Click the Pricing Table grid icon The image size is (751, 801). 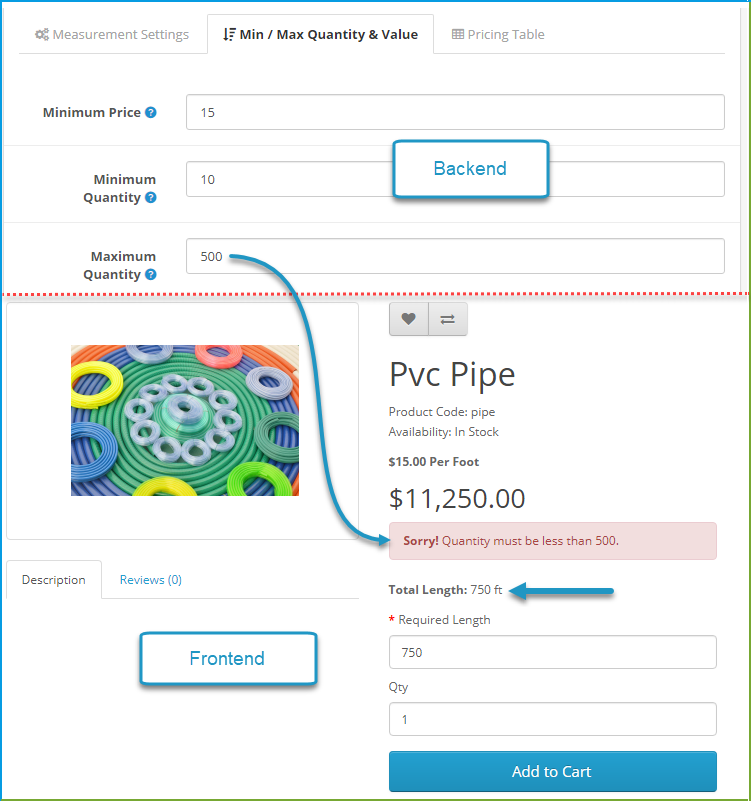click(458, 34)
